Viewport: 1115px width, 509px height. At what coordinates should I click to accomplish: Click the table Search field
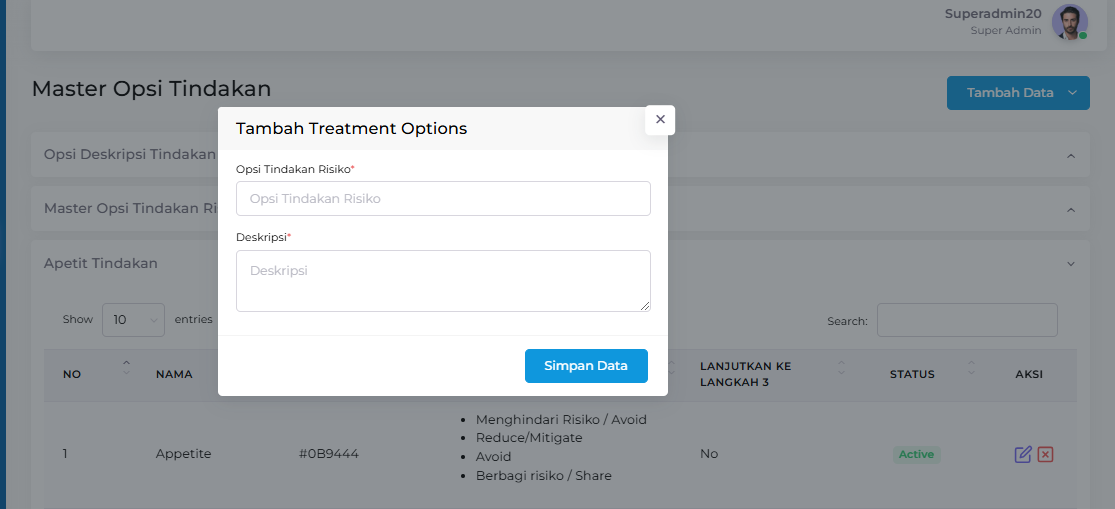(x=967, y=321)
